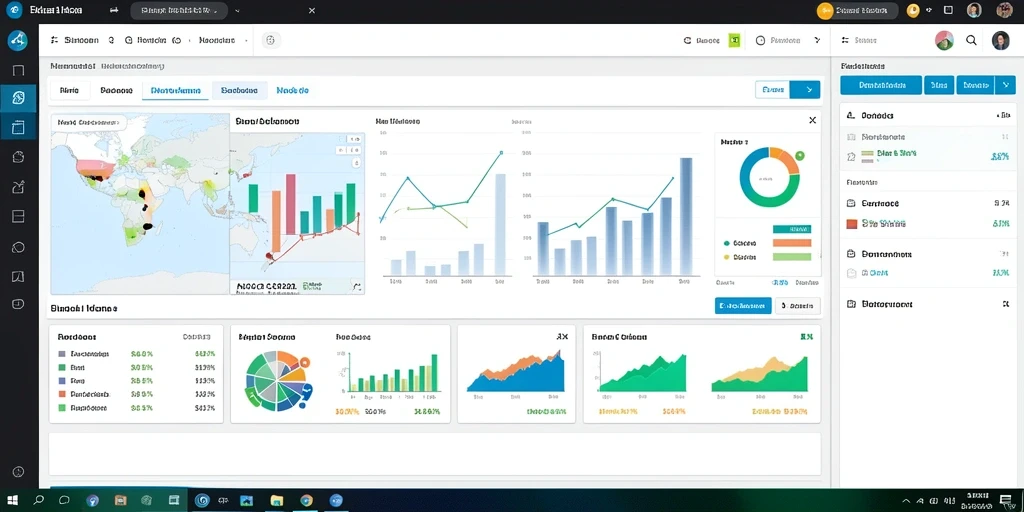Viewport: 1024px width, 512px height.
Task: Select the blue-text tab ending the tab row
Action: [292, 91]
